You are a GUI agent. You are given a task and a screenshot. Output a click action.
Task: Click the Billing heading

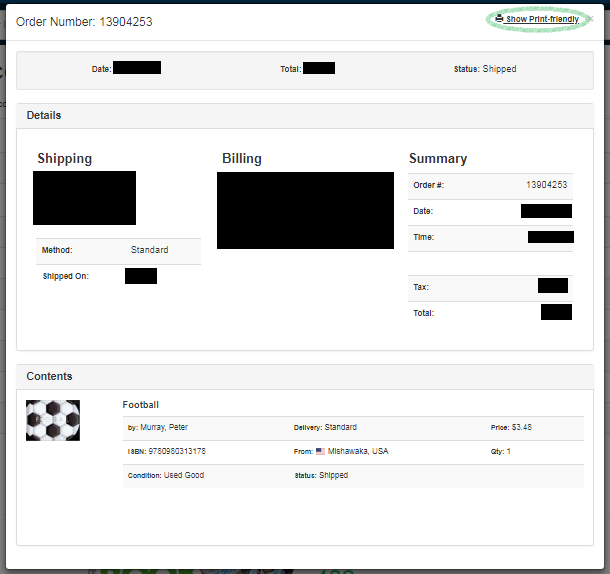(242, 158)
